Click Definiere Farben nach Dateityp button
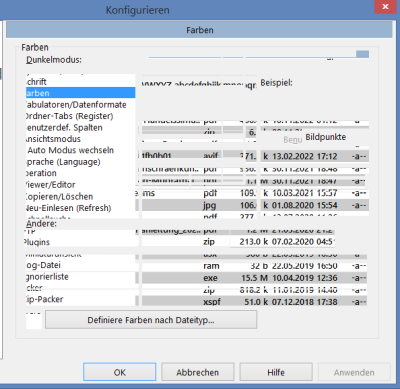 151,320
